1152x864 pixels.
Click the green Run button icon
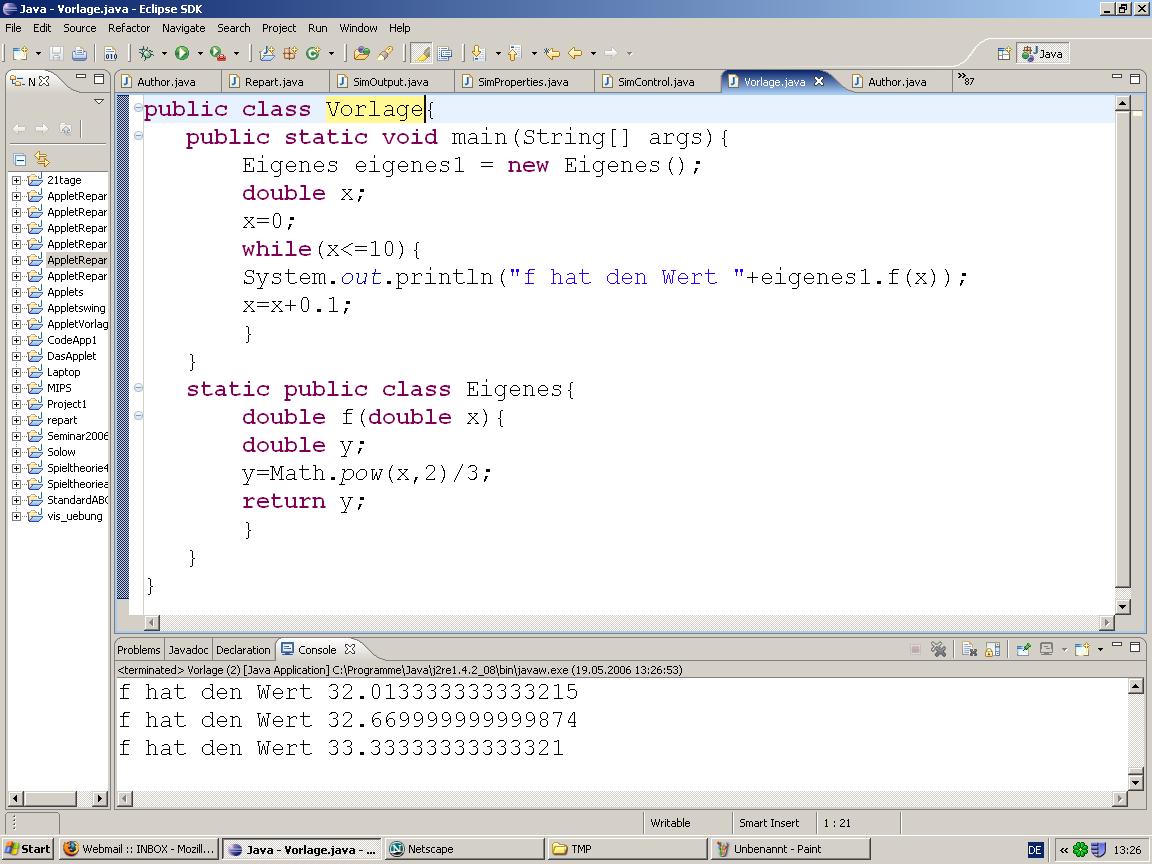click(x=182, y=53)
